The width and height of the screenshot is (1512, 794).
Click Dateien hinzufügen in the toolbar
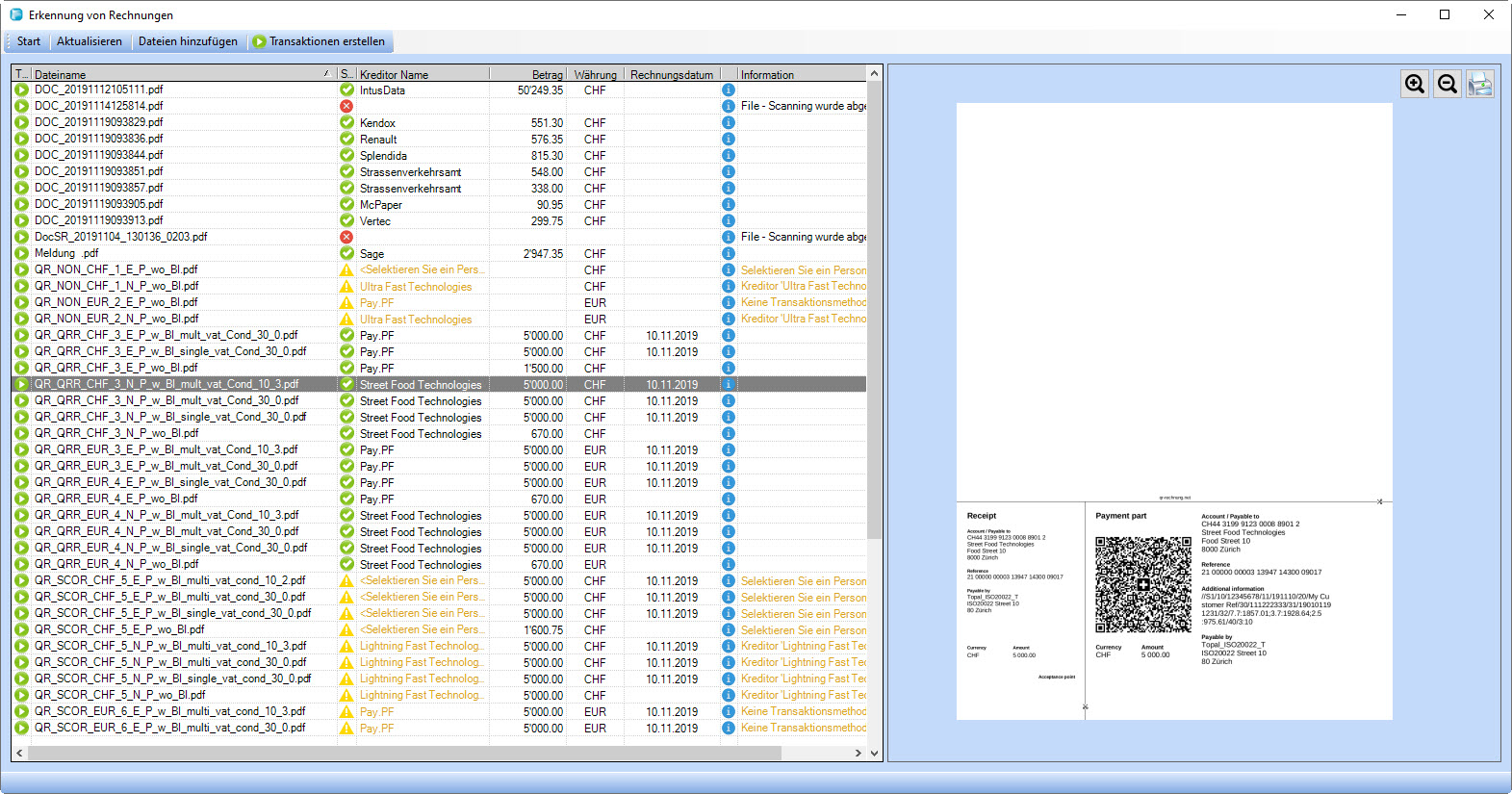[x=188, y=41]
